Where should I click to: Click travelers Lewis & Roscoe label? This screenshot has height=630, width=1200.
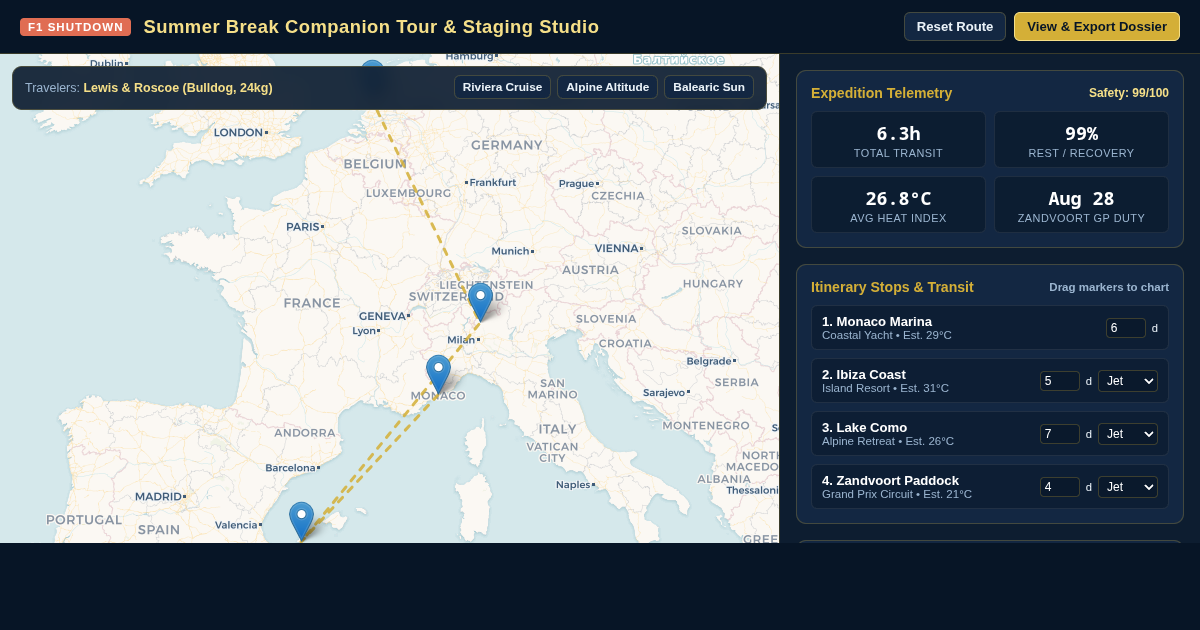click(178, 88)
